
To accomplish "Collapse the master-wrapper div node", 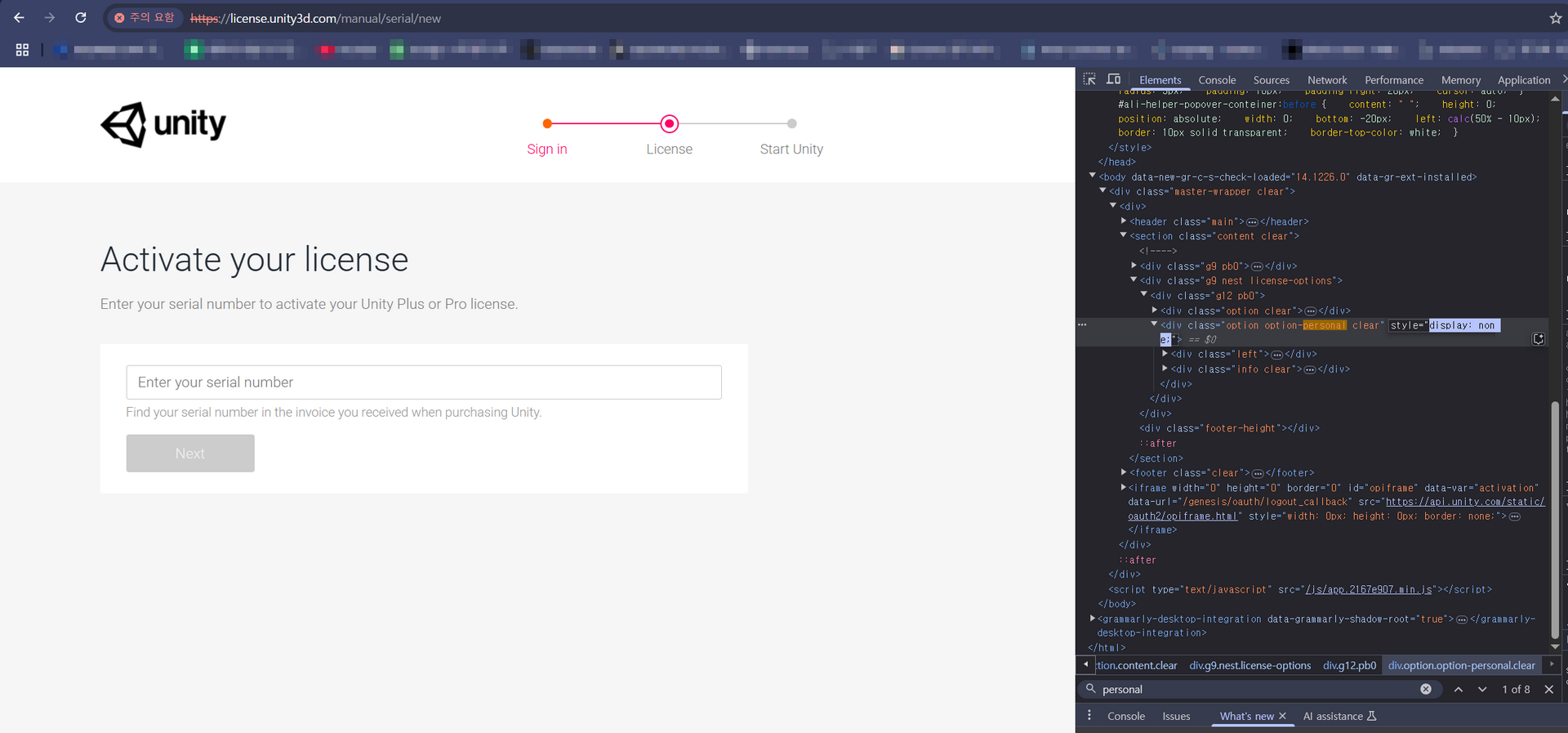I will coord(1102,190).
